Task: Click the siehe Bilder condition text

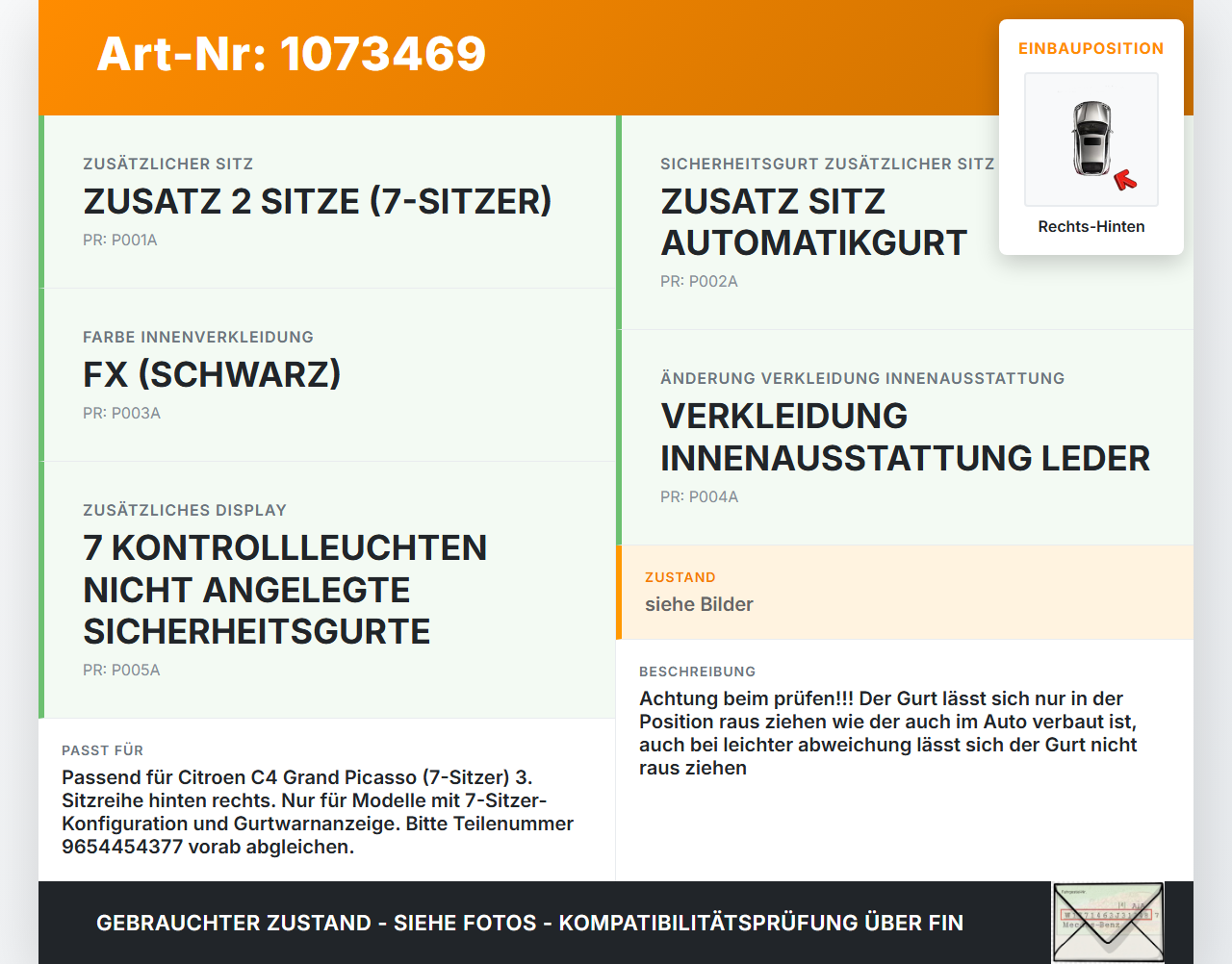Action: [x=699, y=604]
